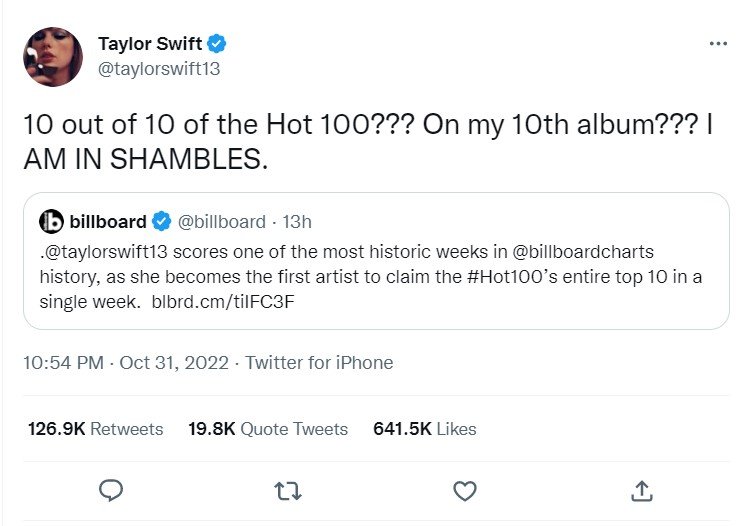The height and width of the screenshot is (526, 750).
Task: View the 19.8K Quote Tweets
Action: tap(268, 428)
